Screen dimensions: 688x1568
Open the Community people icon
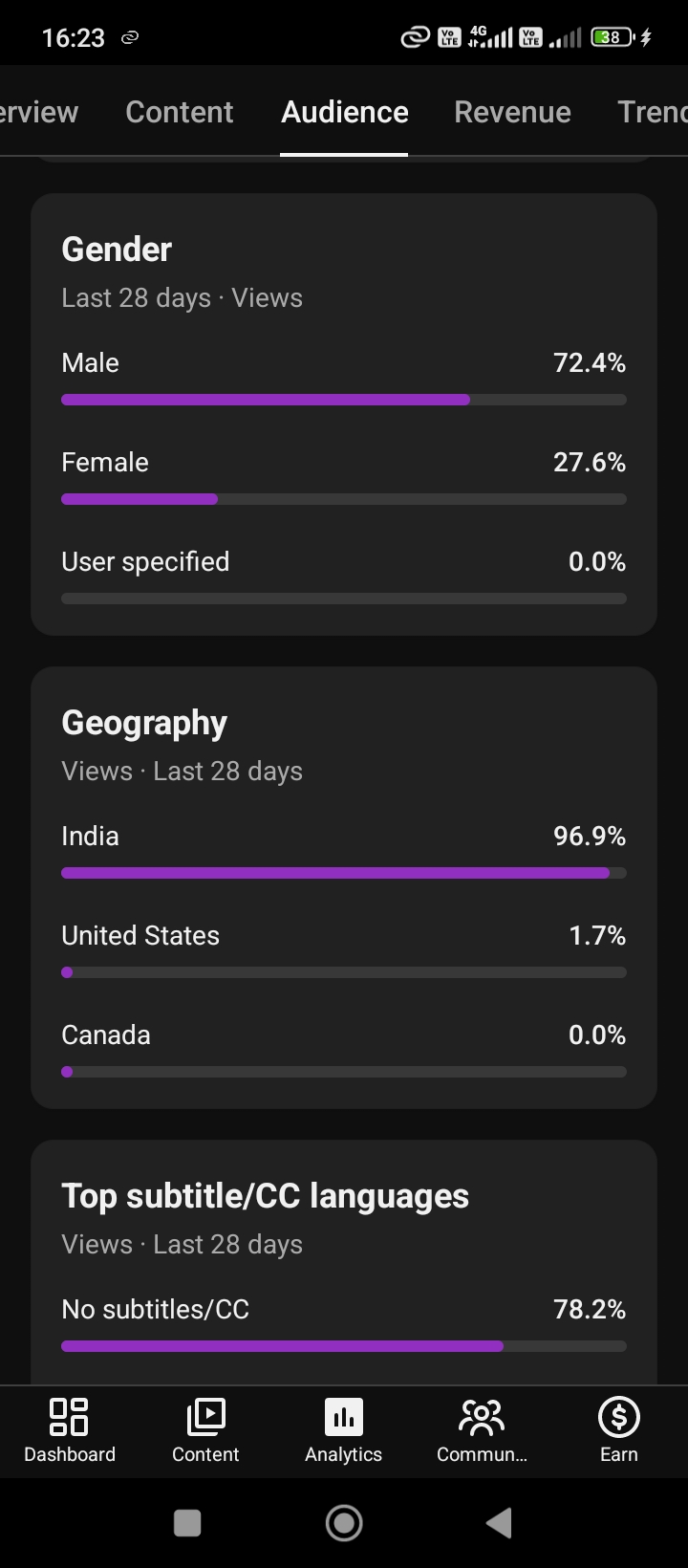481,1416
